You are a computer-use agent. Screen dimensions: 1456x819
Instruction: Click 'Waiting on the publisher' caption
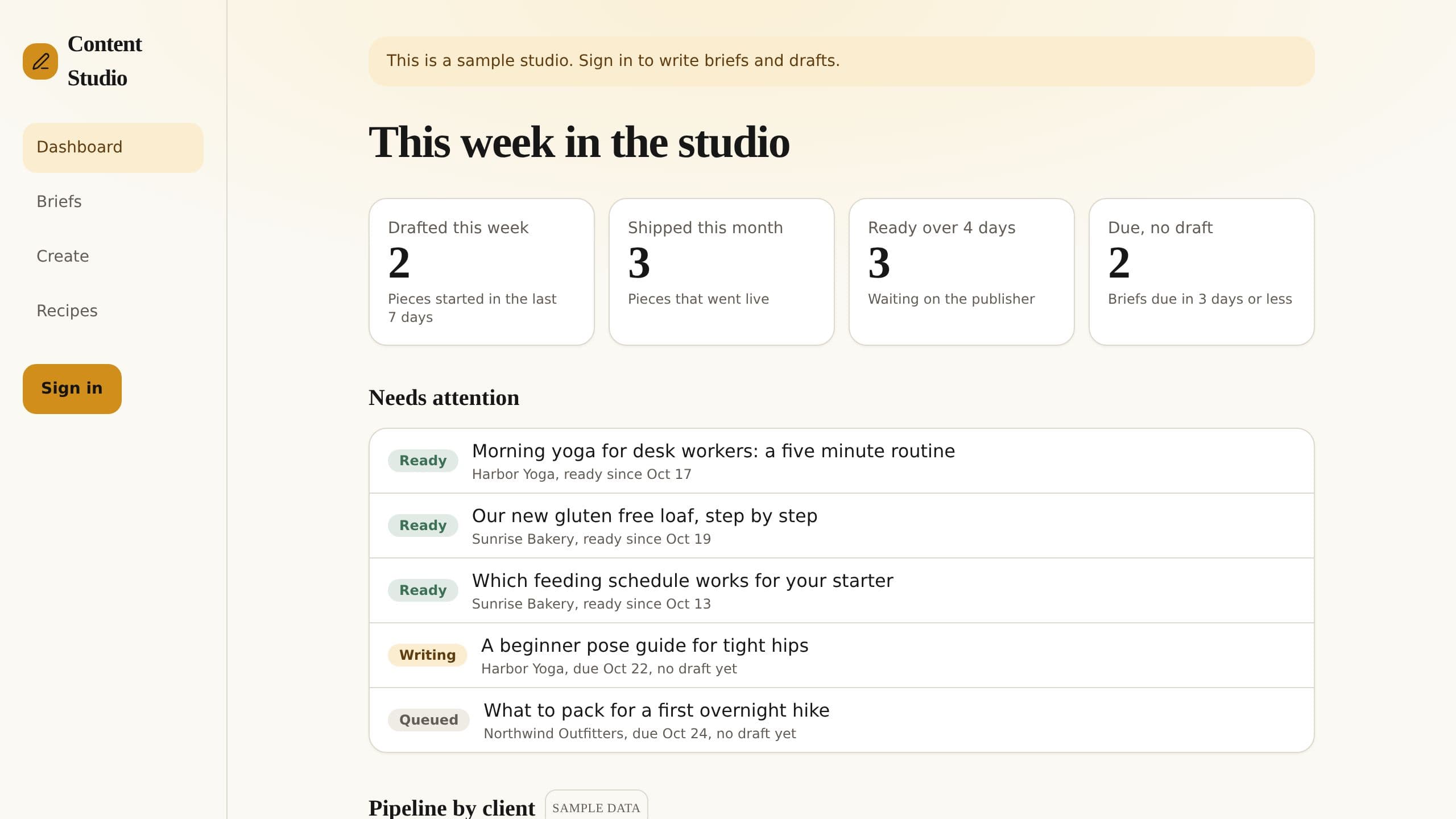(x=951, y=299)
